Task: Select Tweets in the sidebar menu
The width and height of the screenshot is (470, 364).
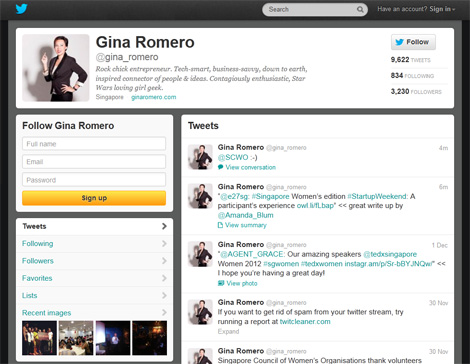Action: [94, 226]
